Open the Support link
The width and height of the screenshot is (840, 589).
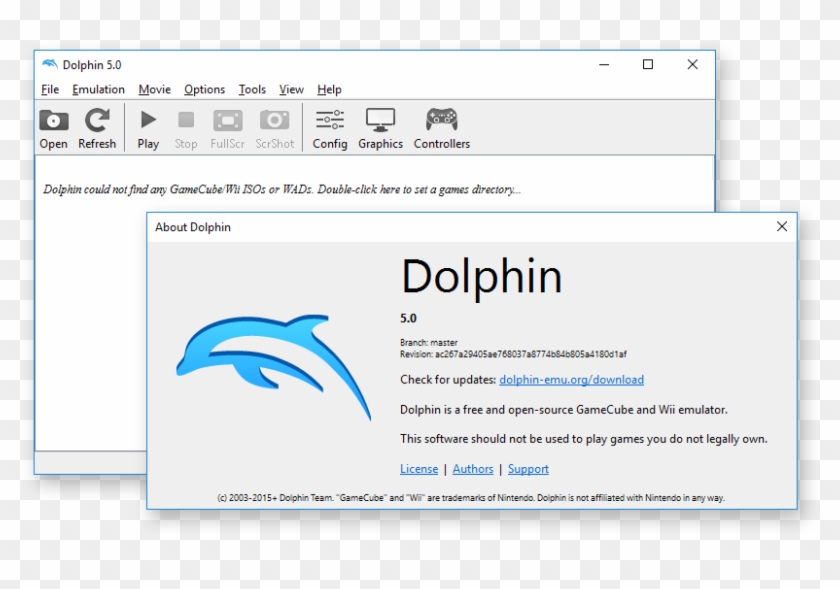(528, 468)
